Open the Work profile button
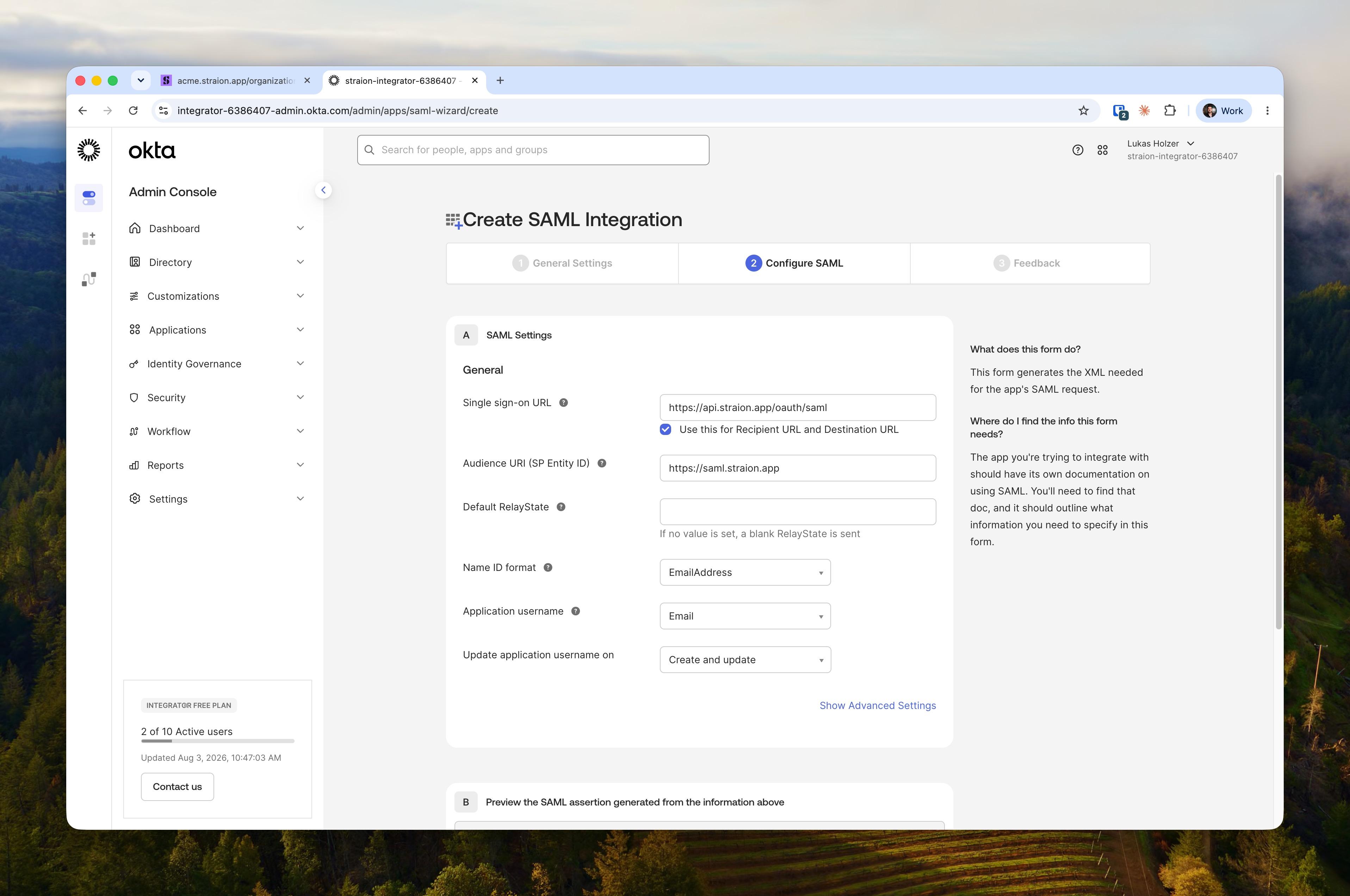The image size is (1350, 896). tap(1223, 111)
